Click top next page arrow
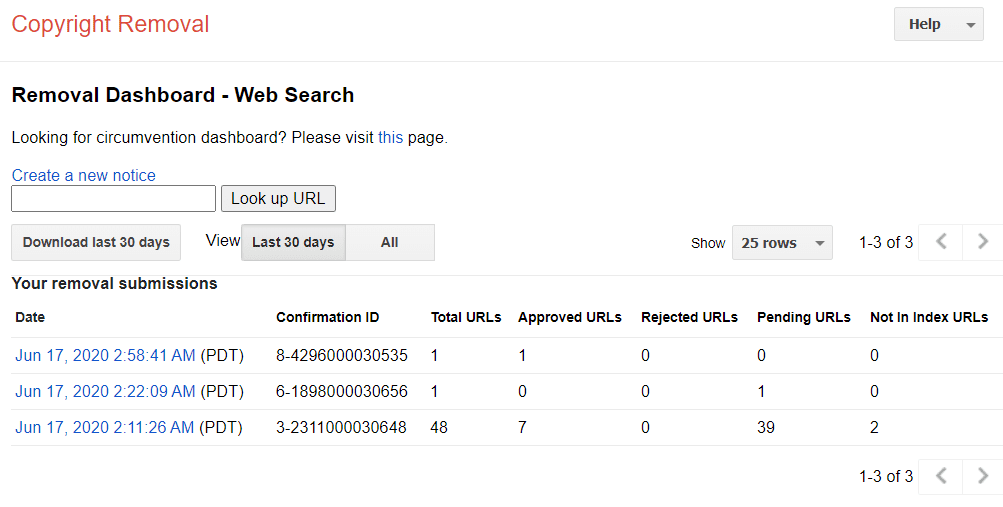Viewport: 1003px width, 507px height. point(982,242)
